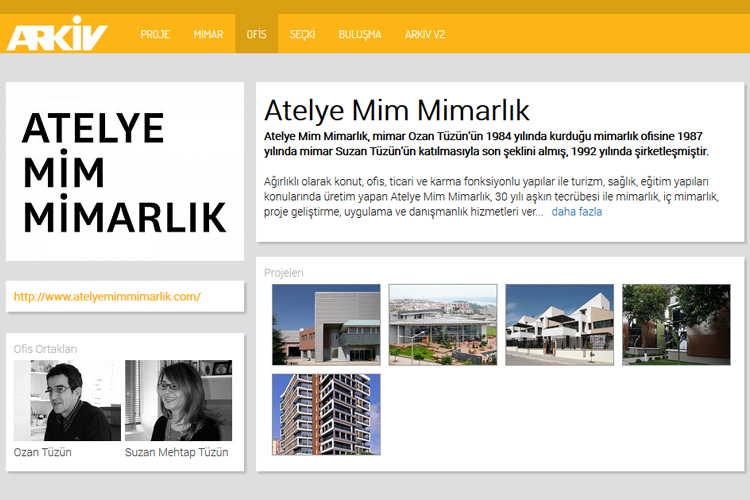Click Ozan Tüzün's portrait photo
750x500 pixels.
tap(67, 400)
